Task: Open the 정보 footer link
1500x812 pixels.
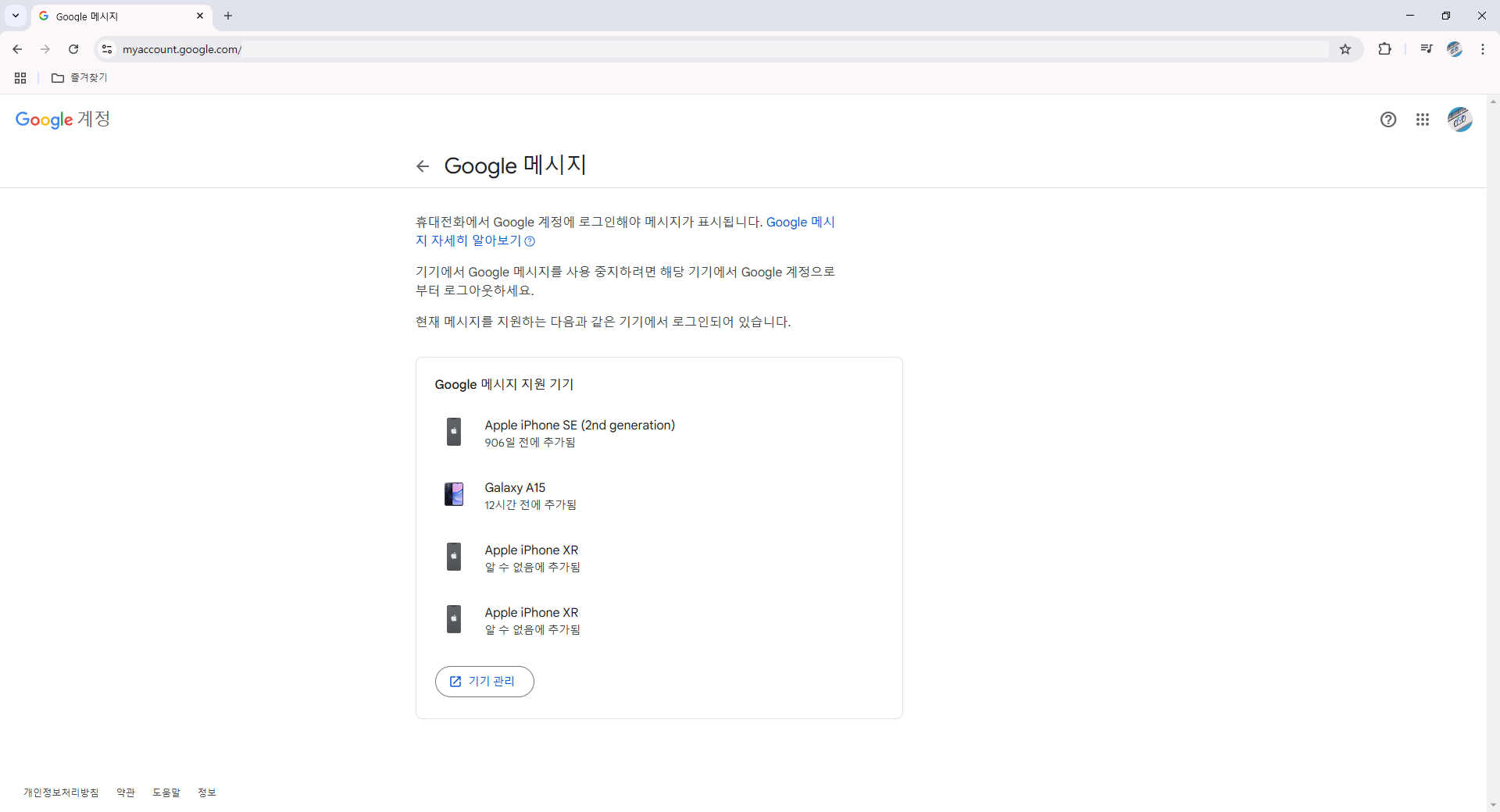Action: point(207,792)
